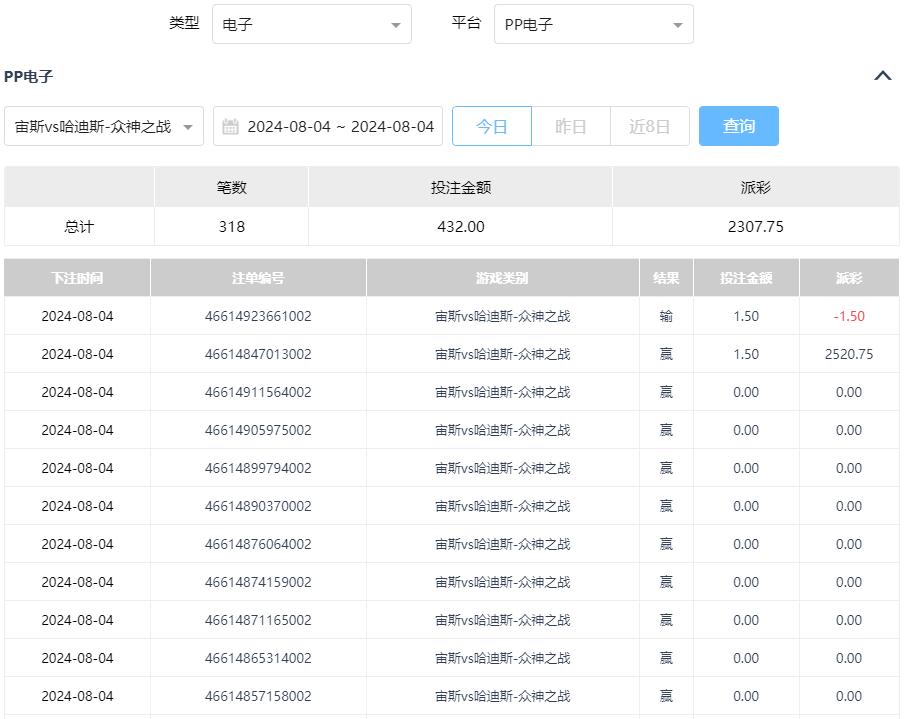Click the red -1.50 payout value
This screenshot has height=719, width=904.
[x=849, y=316]
